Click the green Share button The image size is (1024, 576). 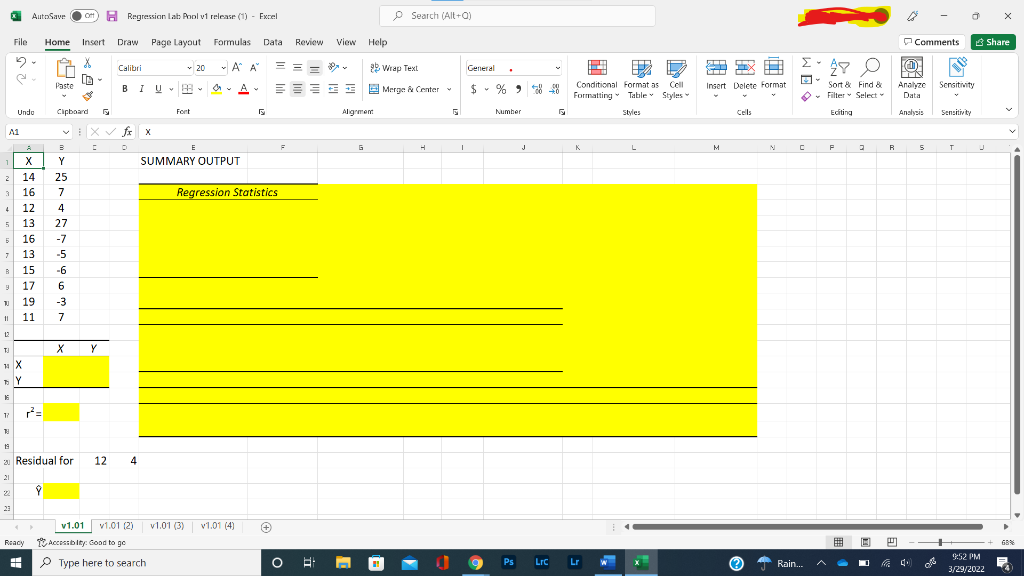(x=993, y=42)
